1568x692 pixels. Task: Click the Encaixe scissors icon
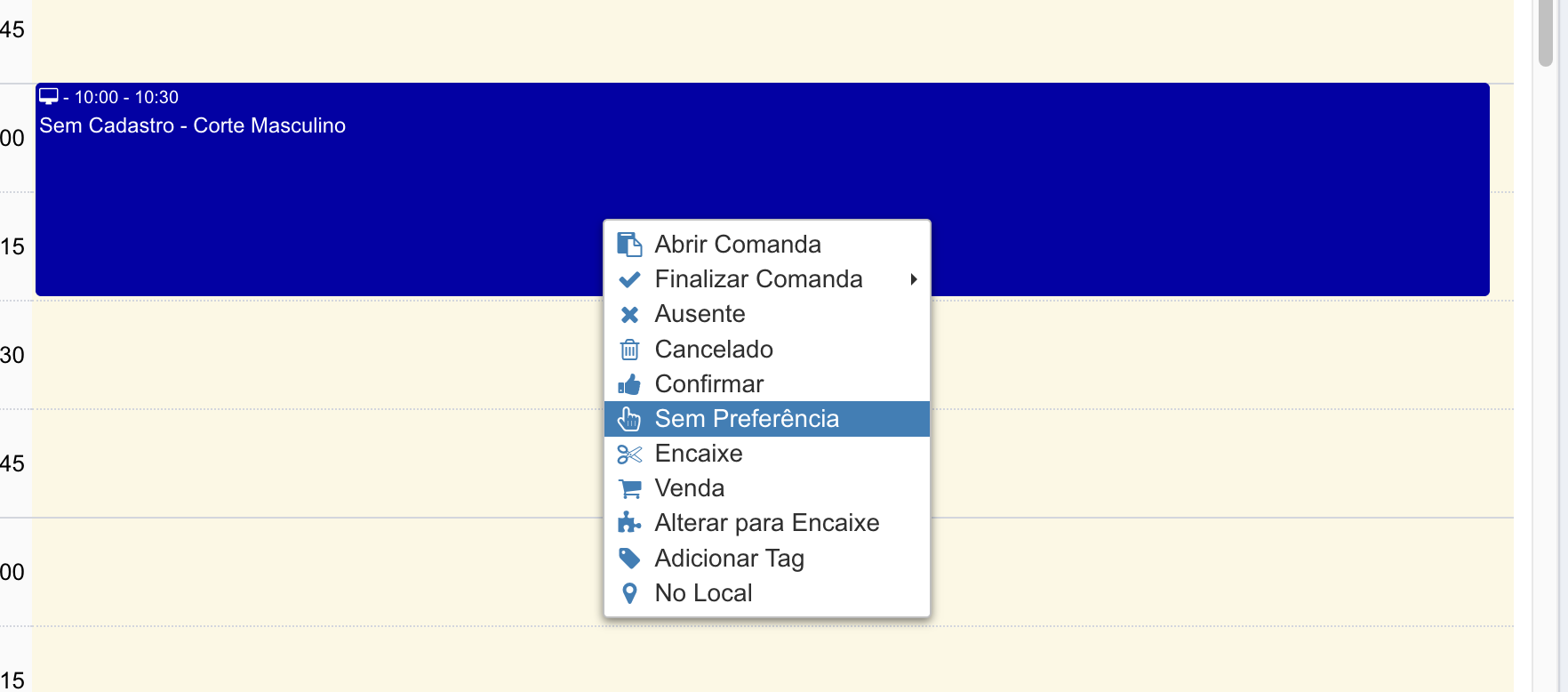point(629,455)
